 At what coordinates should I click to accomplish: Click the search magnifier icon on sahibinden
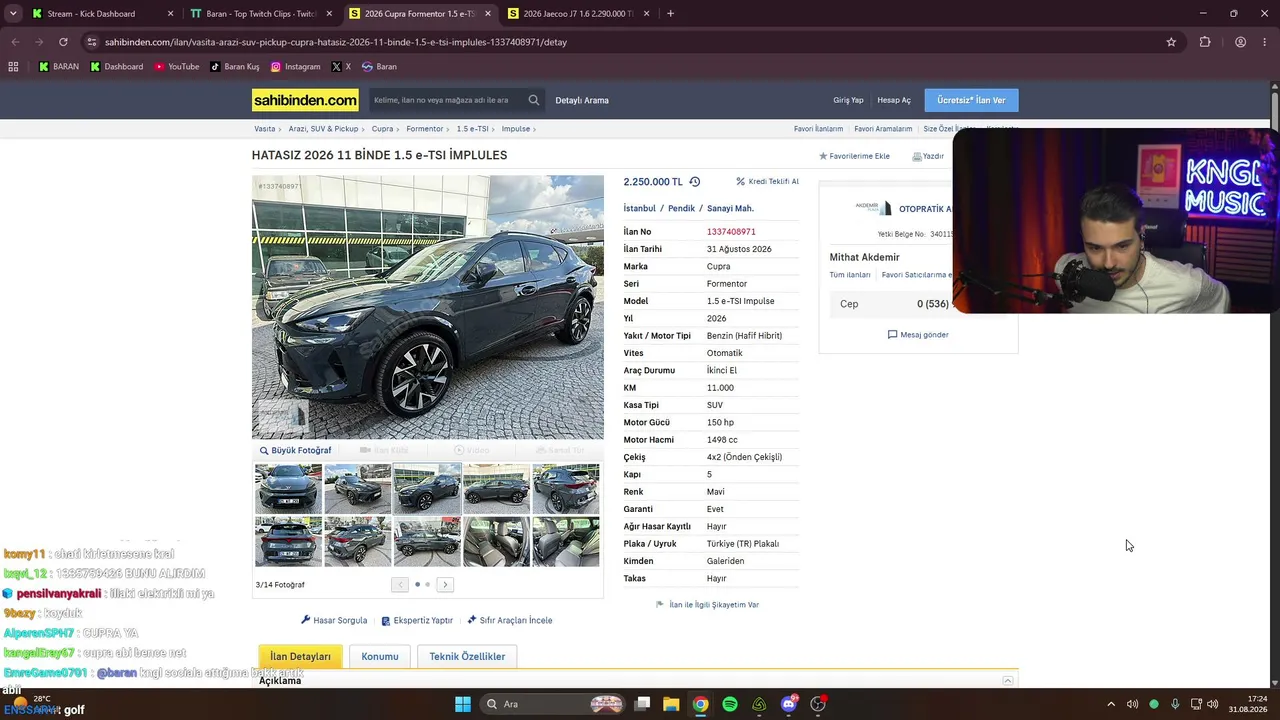tap(534, 100)
